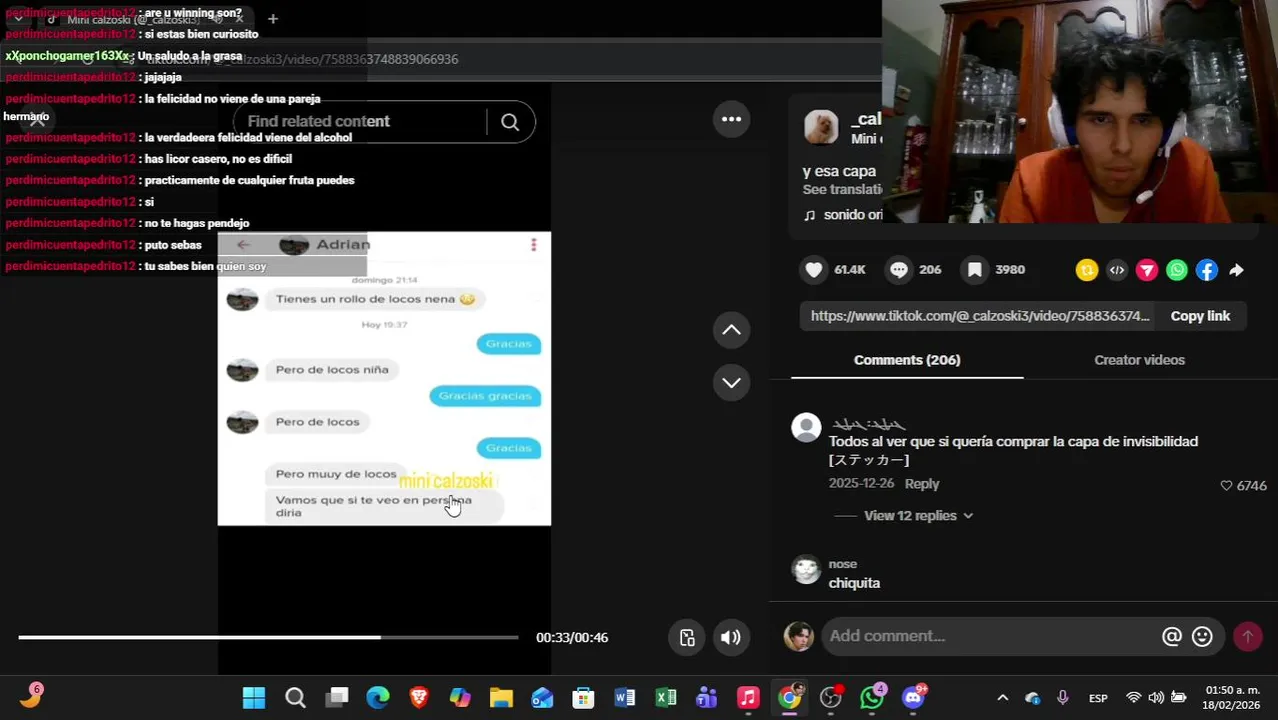Mute the video with the speaker icon
This screenshot has width=1278, height=720.
click(x=731, y=638)
